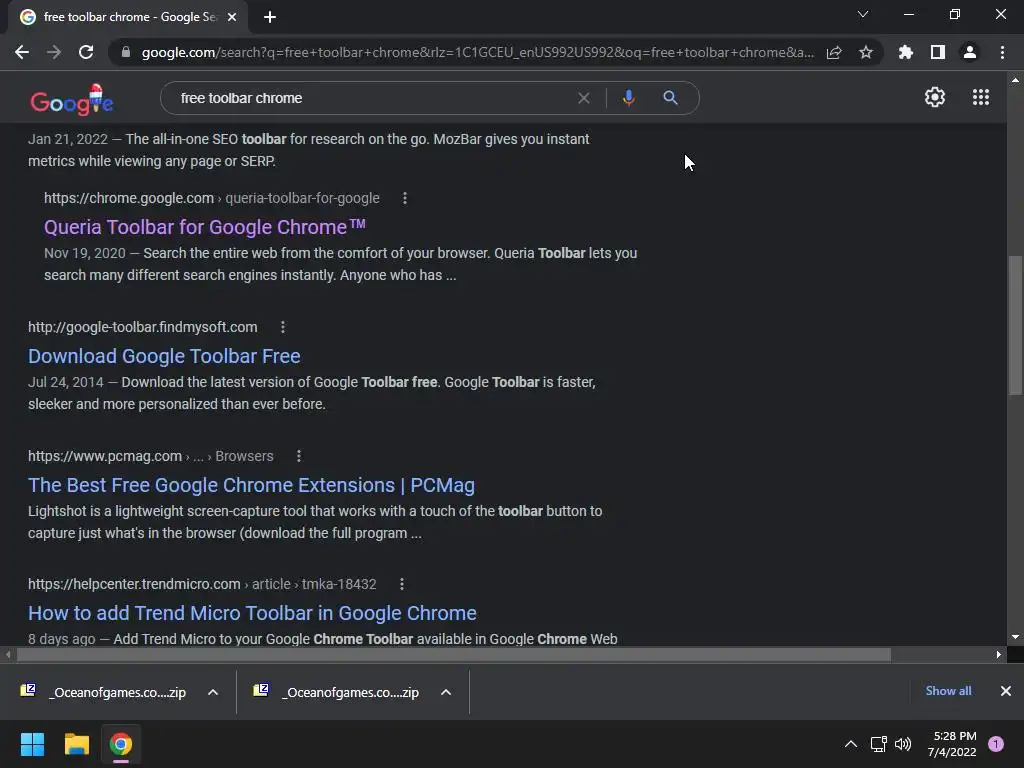Open options for the Queria Toolbar result
The width and height of the screenshot is (1024, 768).
(x=405, y=198)
